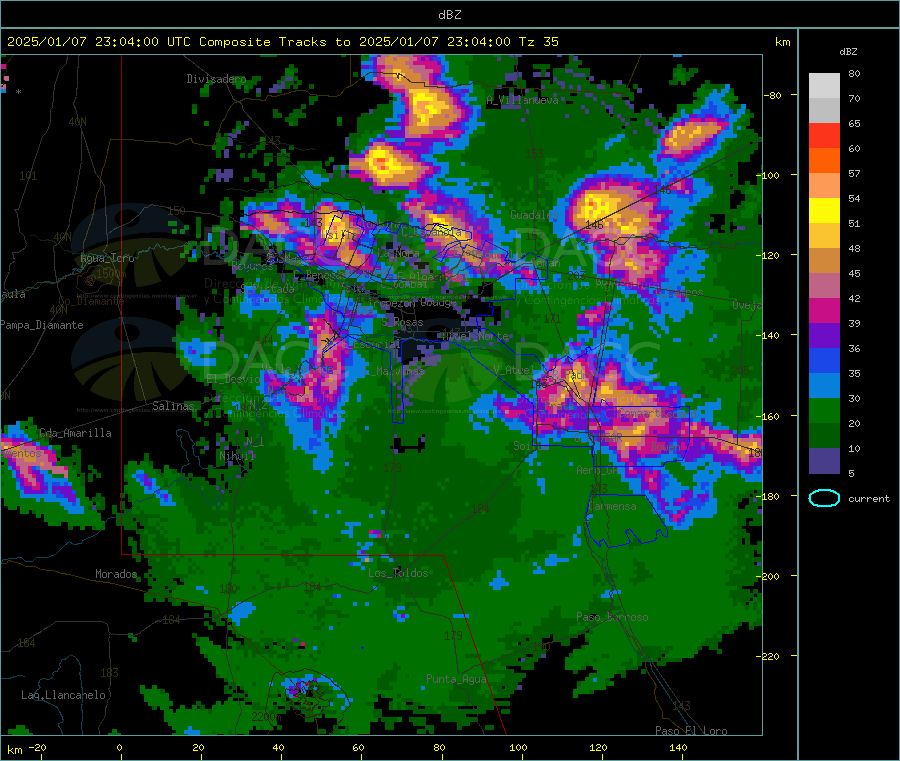Click the '100' tick on bottom axis
This screenshot has width=900, height=761.
point(518,747)
